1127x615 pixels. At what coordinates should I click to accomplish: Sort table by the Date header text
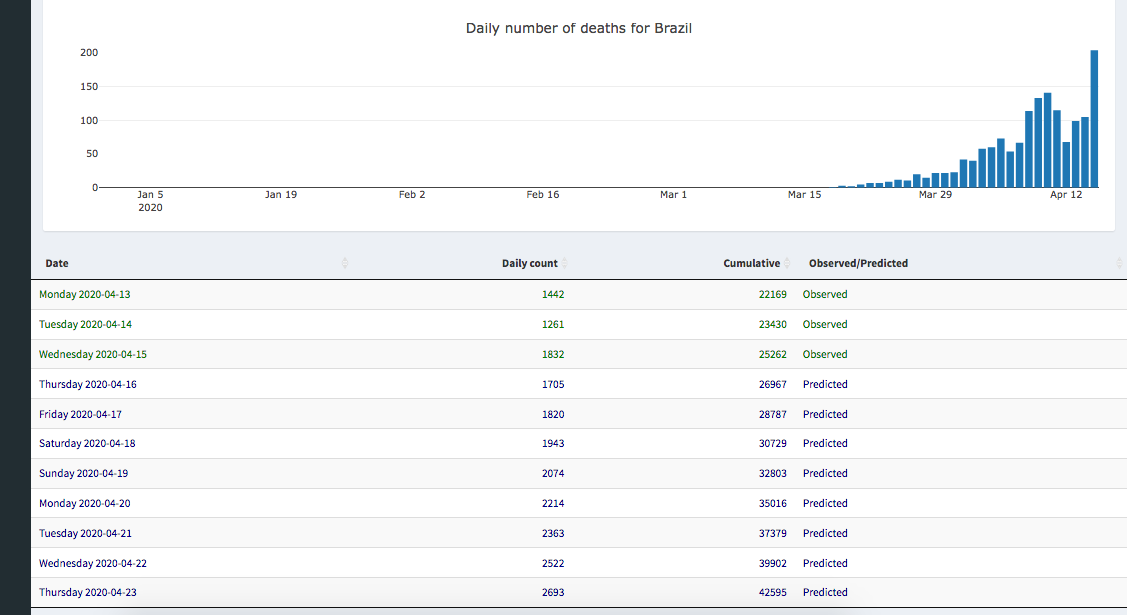tap(57, 263)
